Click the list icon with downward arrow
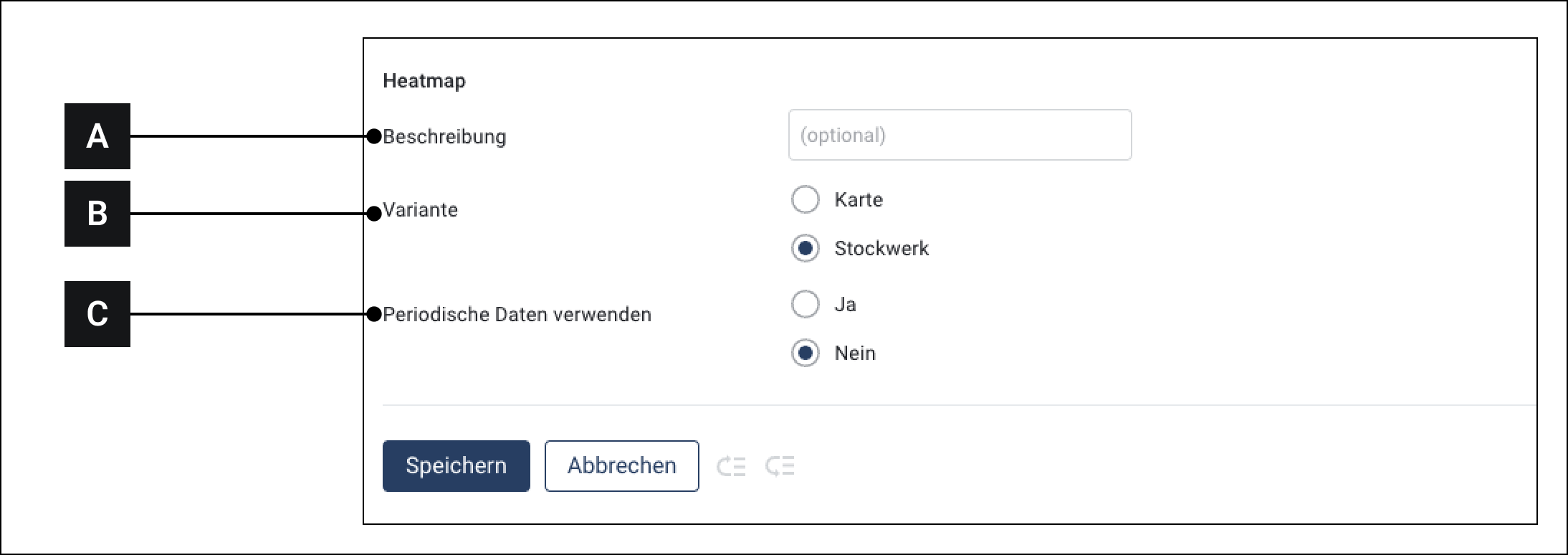The width and height of the screenshot is (1568, 555). click(x=780, y=466)
